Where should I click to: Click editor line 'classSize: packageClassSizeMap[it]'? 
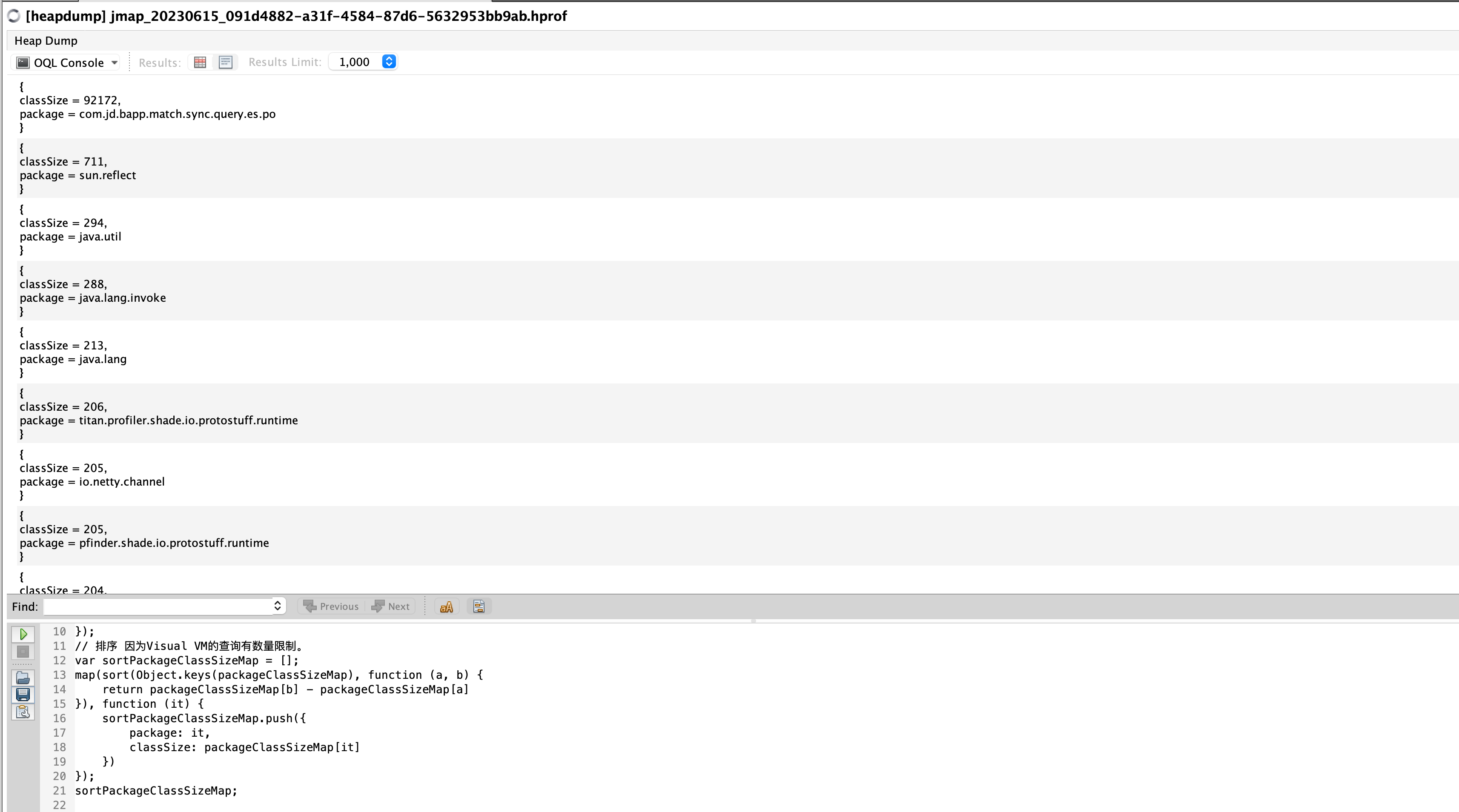(x=245, y=747)
